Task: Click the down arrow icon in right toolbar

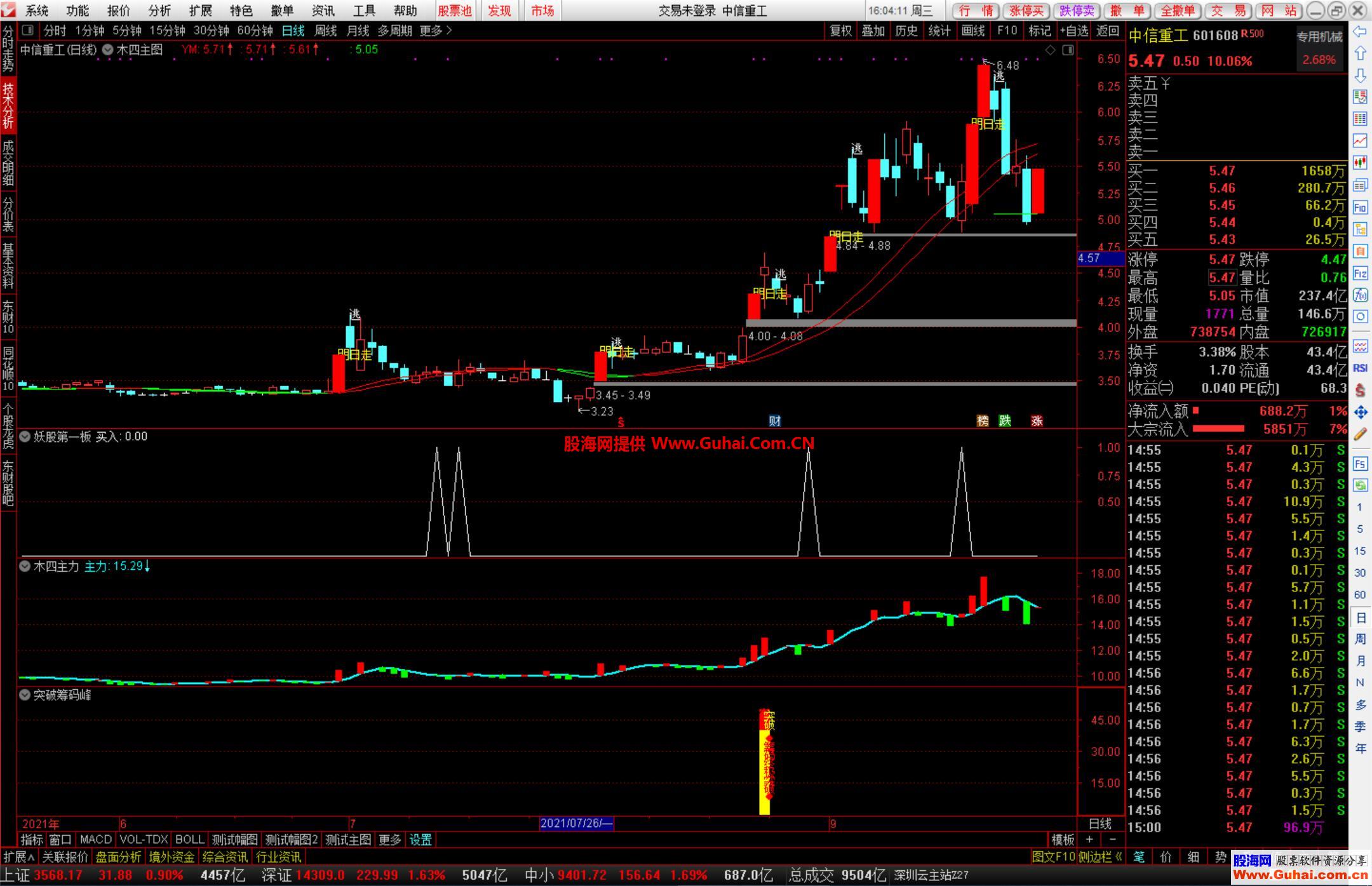Action: click(x=1360, y=76)
